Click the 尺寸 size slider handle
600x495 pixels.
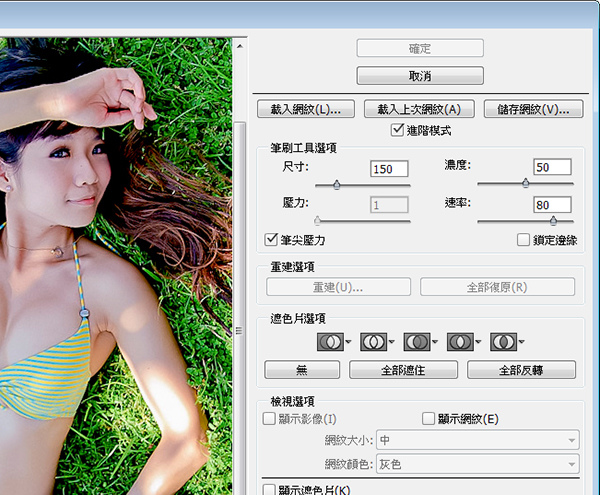[x=336, y=185]
